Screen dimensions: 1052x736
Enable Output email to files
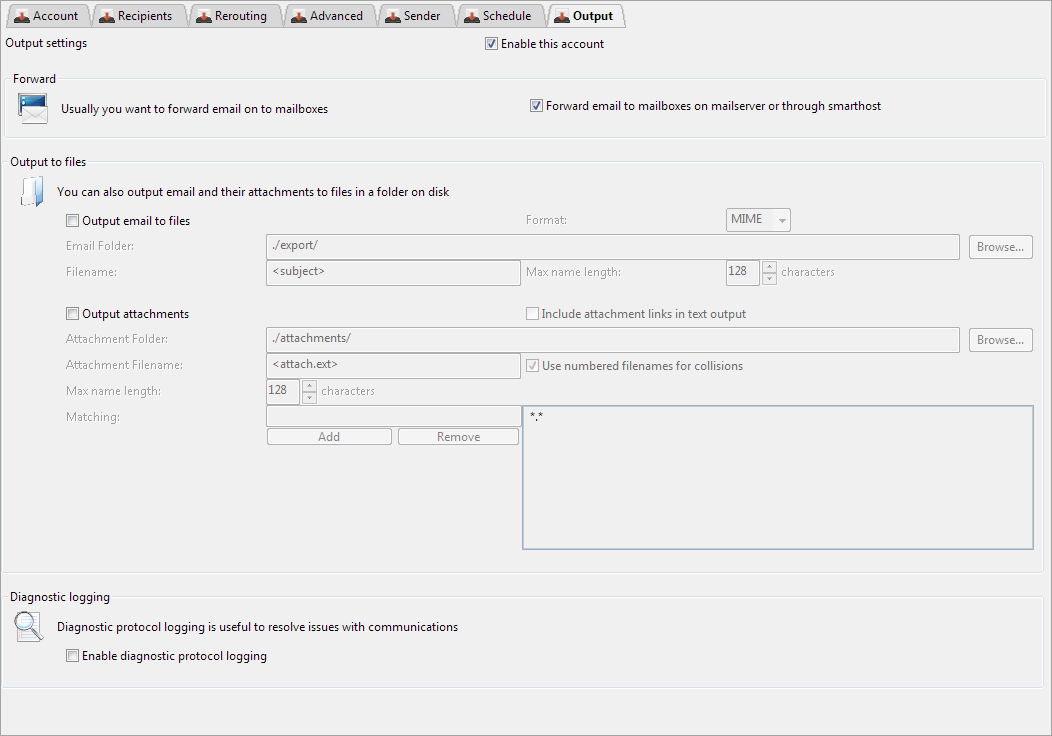pos(72,221)
